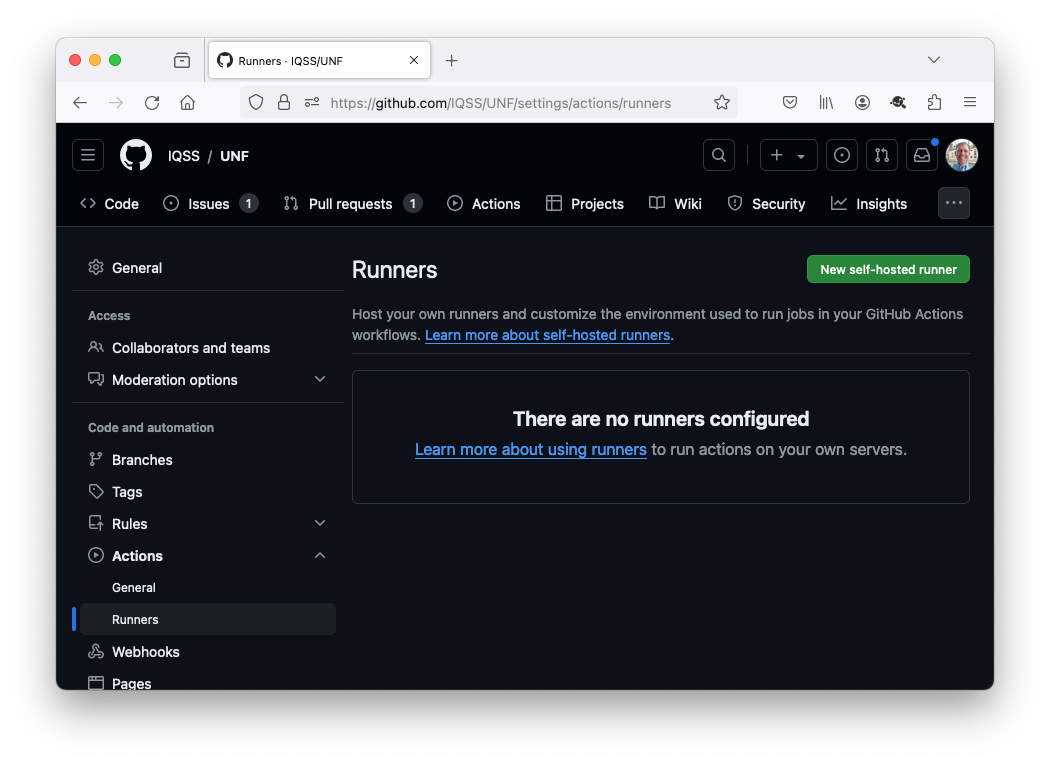Viewport: 1050px width, 764px height.
Task: Bookmark page with star icon
Action: point(722,102)
